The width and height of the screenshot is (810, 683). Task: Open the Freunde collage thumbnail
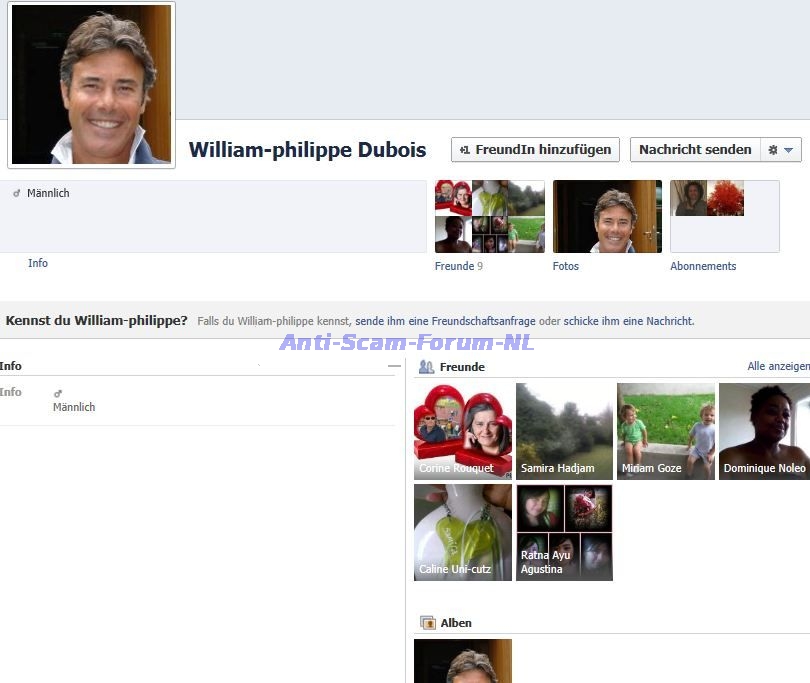[x=489, y=216]
